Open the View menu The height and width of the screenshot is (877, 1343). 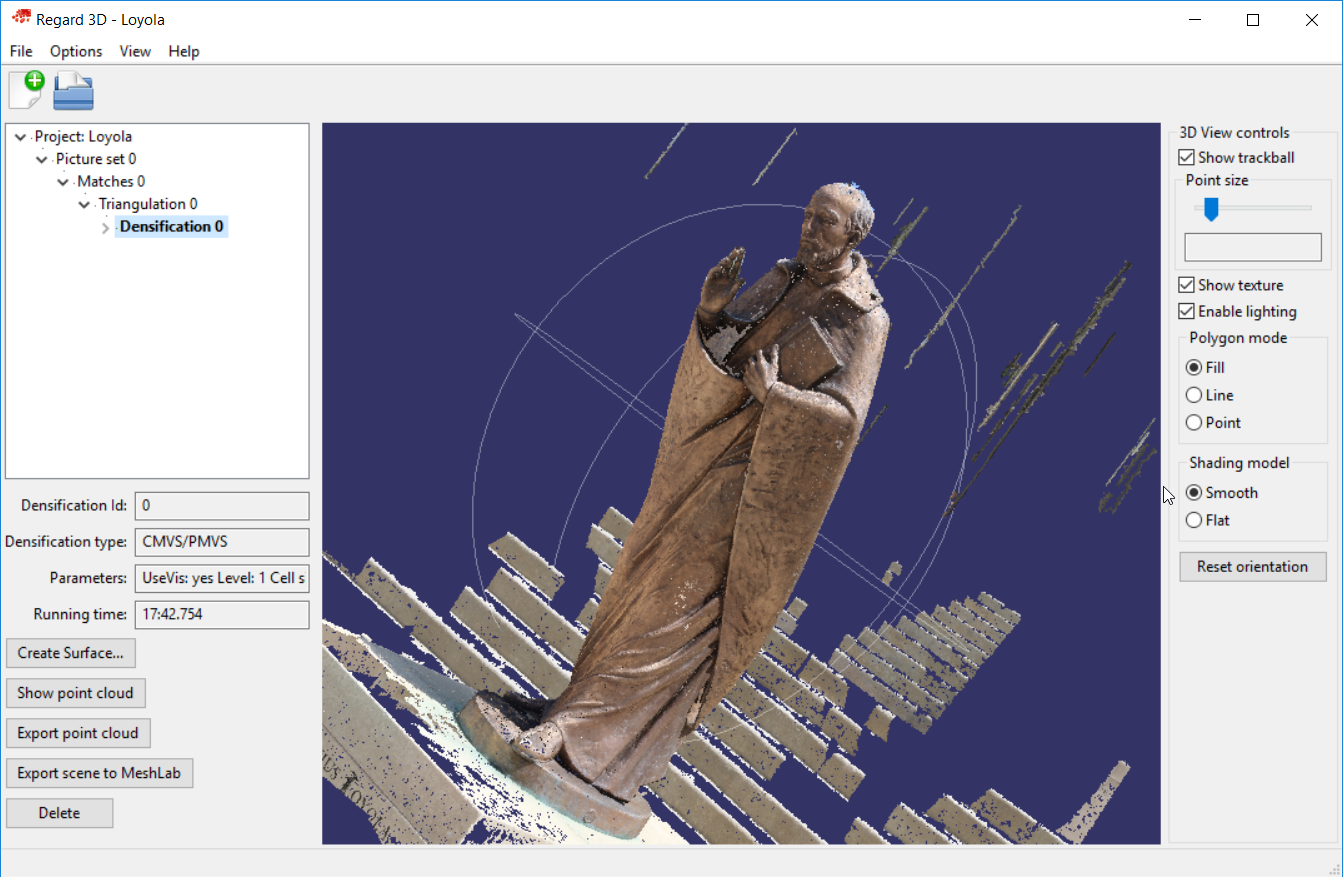135,51
